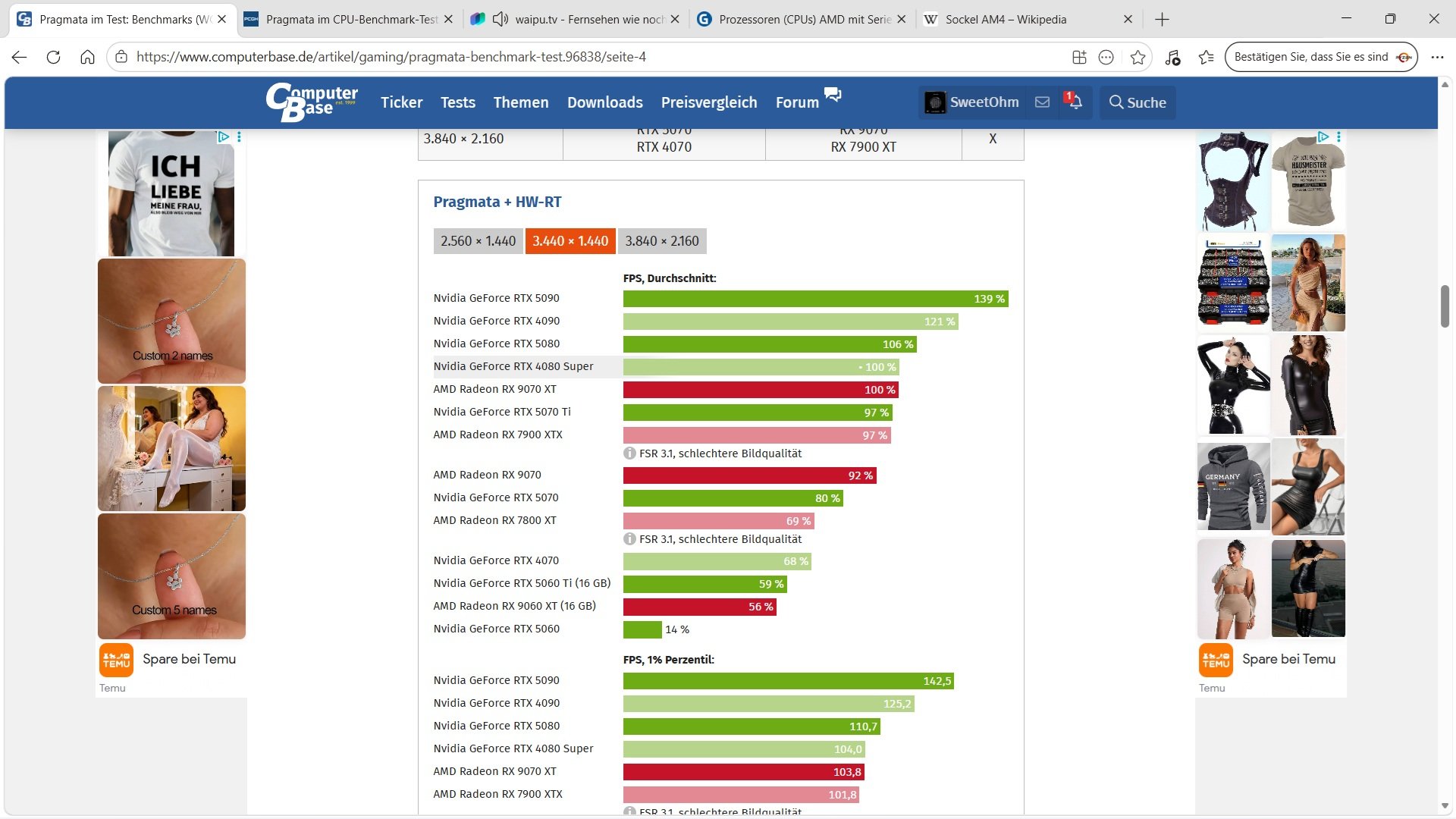The image size is (1456, 819).
Task: Open the left ad choices icon
Action: coord(224,137)
